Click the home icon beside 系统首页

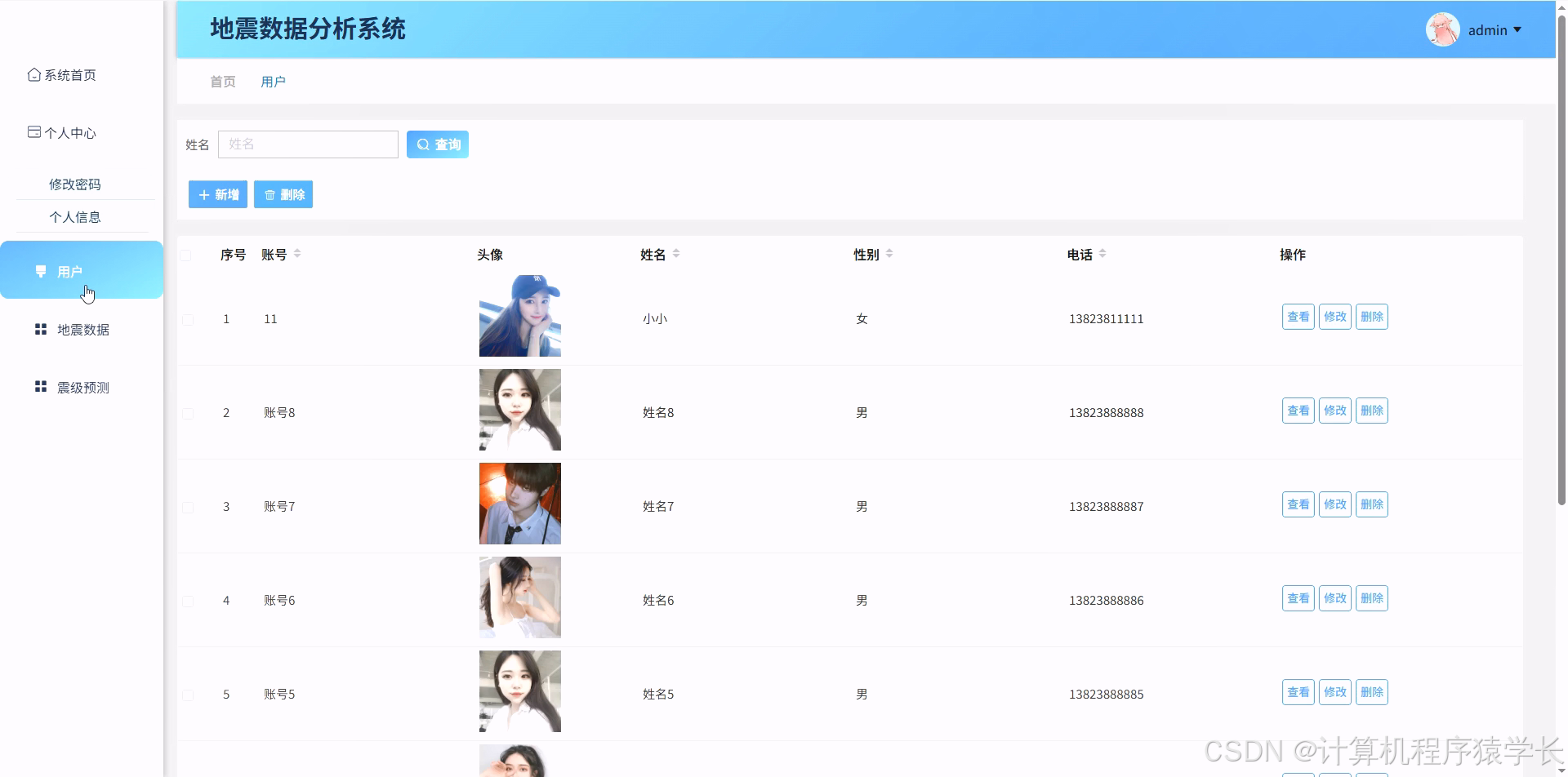tap(33, 74)
